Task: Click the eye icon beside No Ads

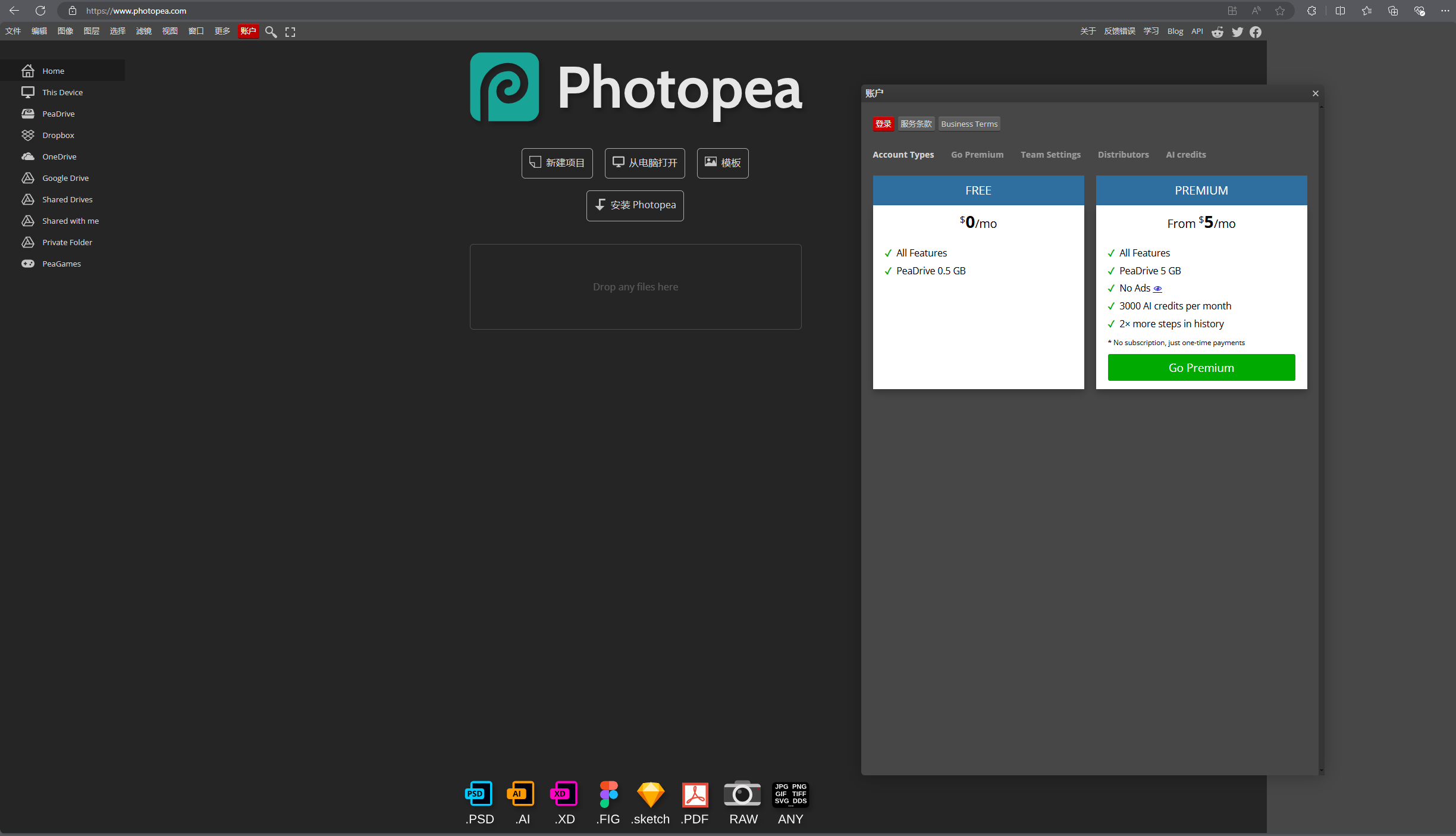Action: tap(1157, 289)
